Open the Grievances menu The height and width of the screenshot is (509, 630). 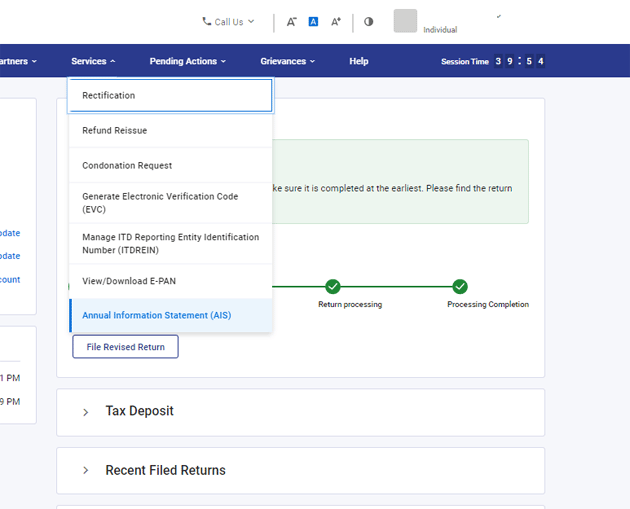287,61
